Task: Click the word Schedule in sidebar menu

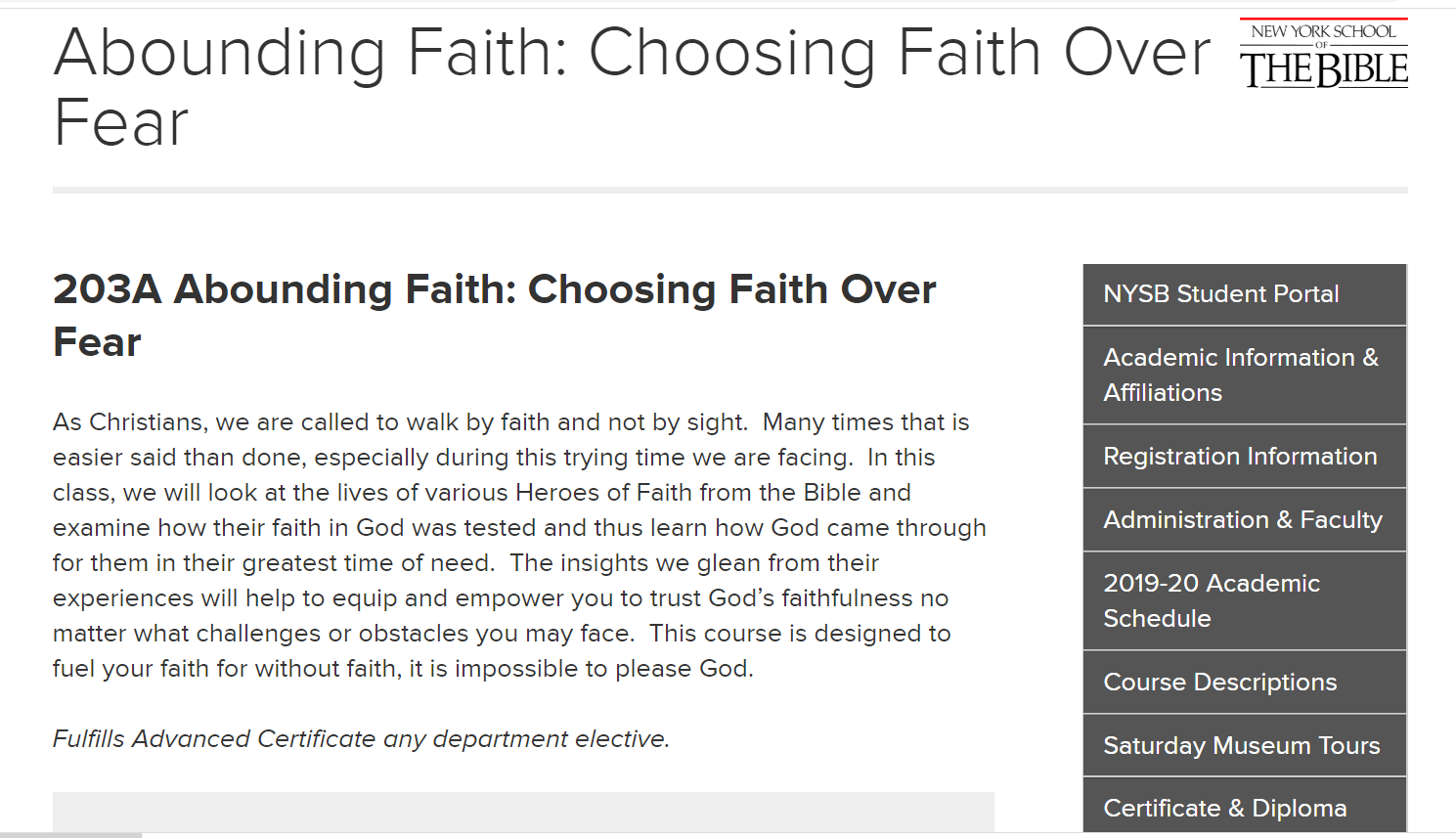Action: tap(1157, 619)
